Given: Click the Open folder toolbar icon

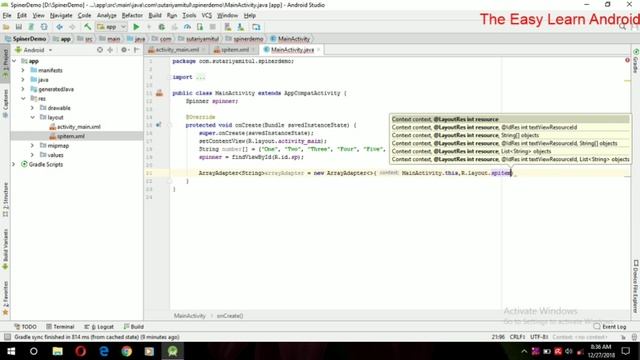Looking at the screenshot, I should (x=6, y=27).
